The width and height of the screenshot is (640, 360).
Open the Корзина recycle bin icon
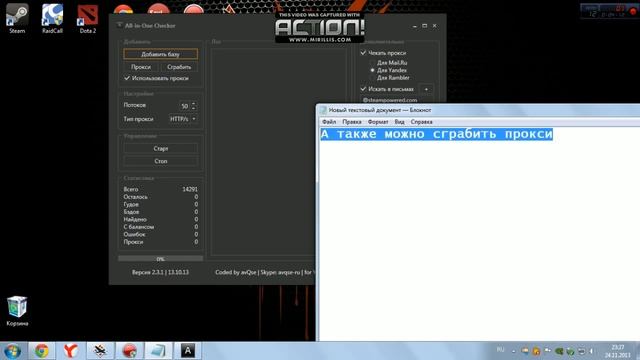click(x=17, y=311)
